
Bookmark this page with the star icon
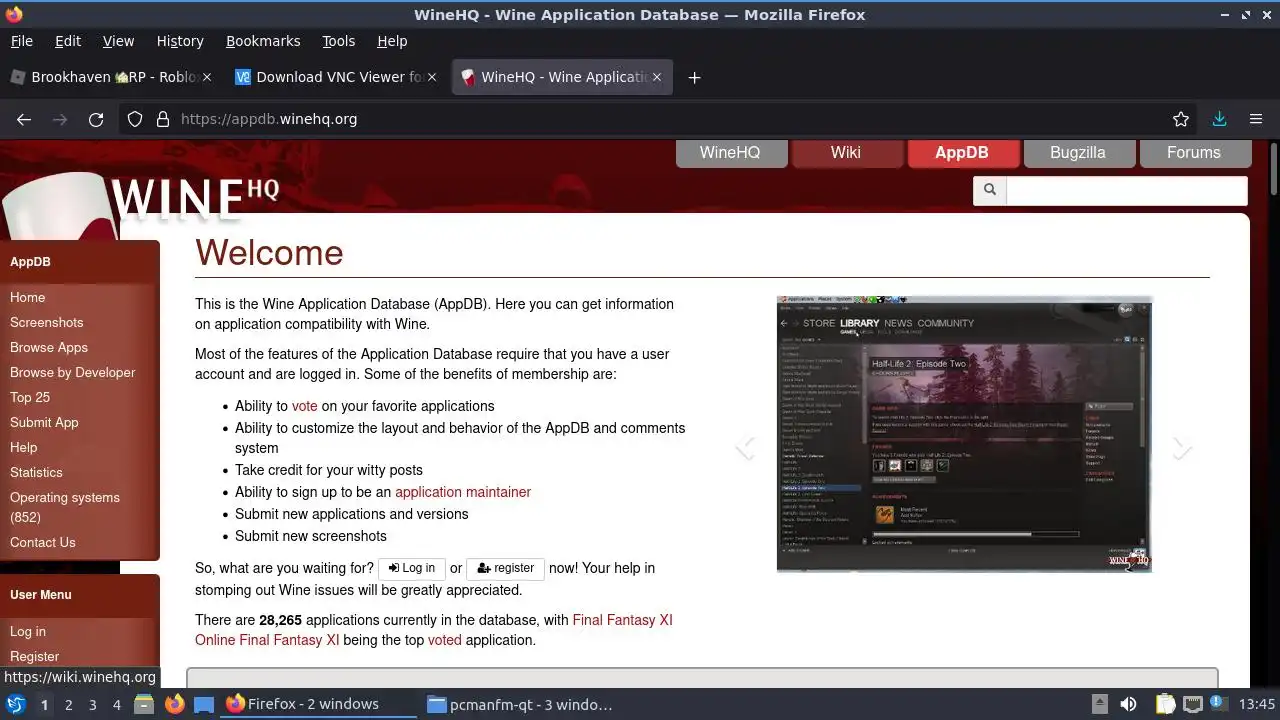coord(1181,119)
